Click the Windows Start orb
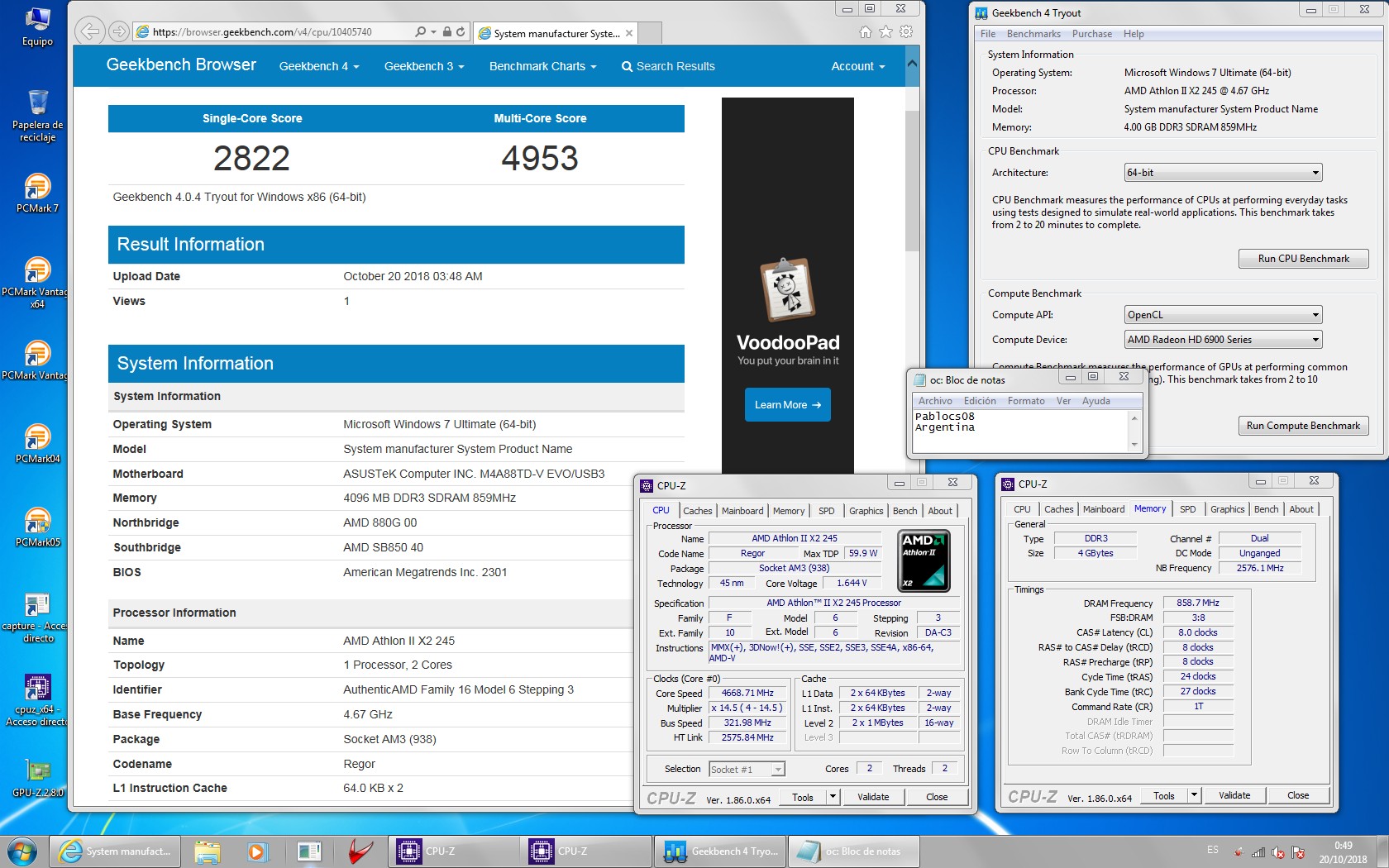1389x868 pixels. [x=22, y=851]
